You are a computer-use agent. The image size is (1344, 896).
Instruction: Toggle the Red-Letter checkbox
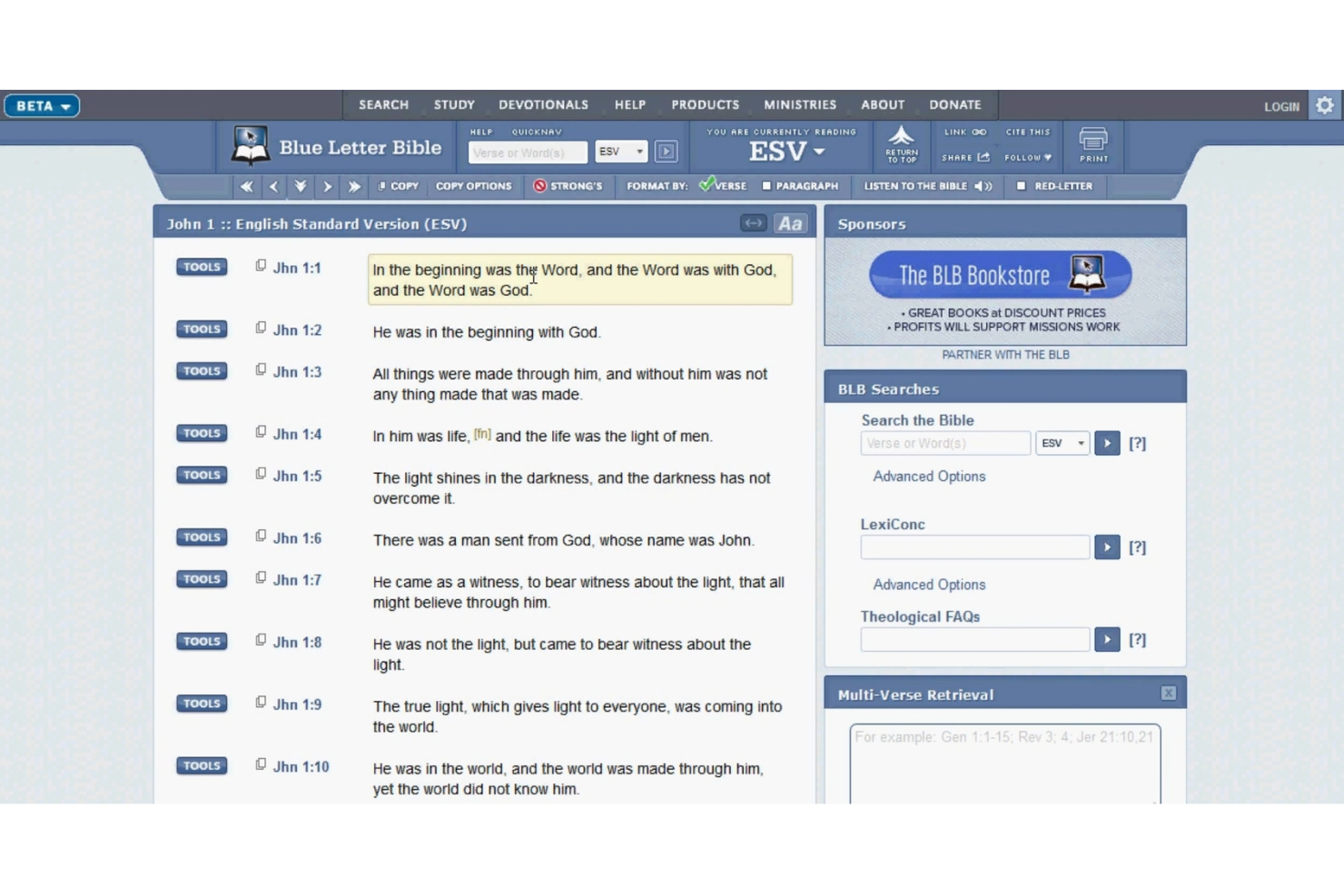pyautogui.click(x=1021, y=186)
